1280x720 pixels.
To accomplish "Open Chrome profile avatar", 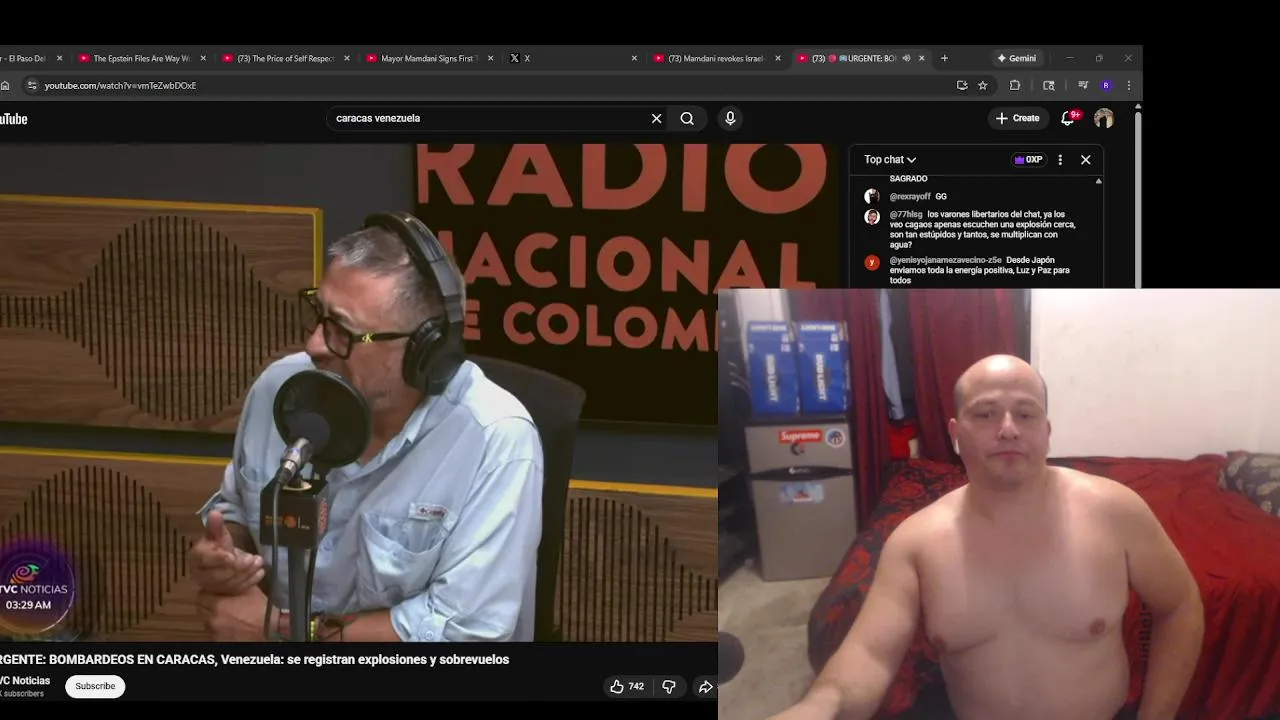I will click(1106, 85).
